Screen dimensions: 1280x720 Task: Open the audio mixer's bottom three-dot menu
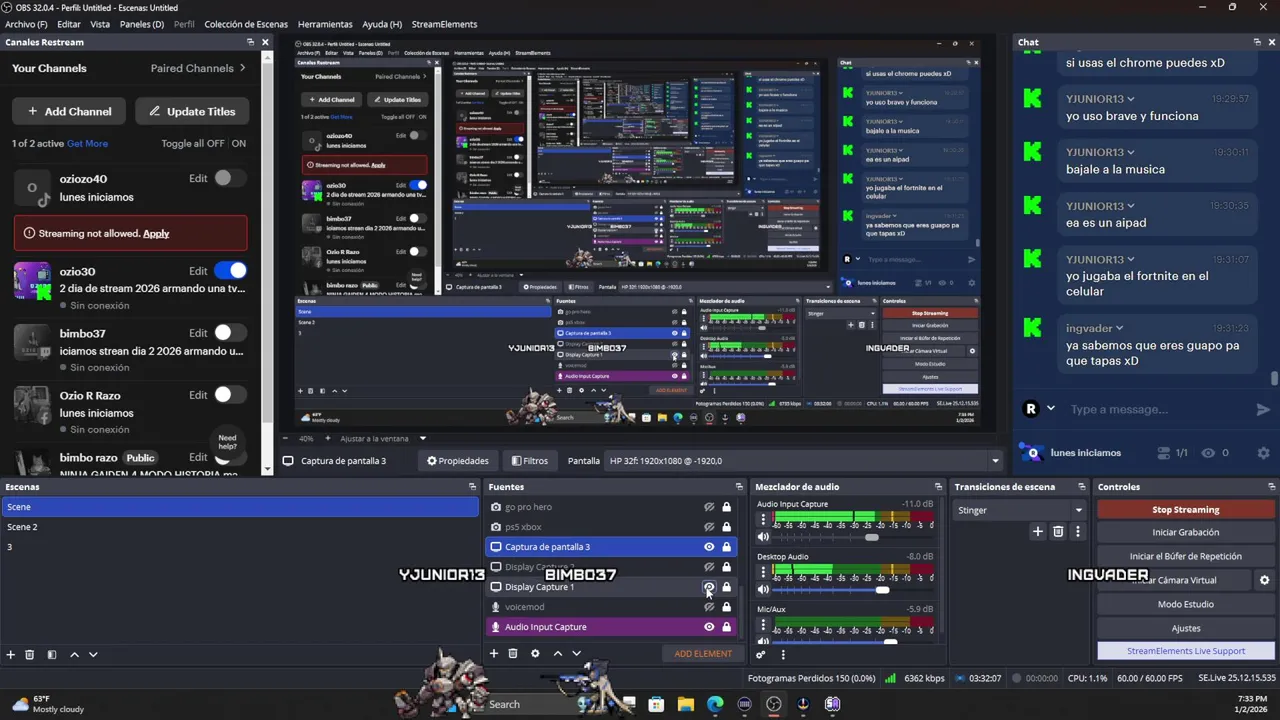pos(783,655)
